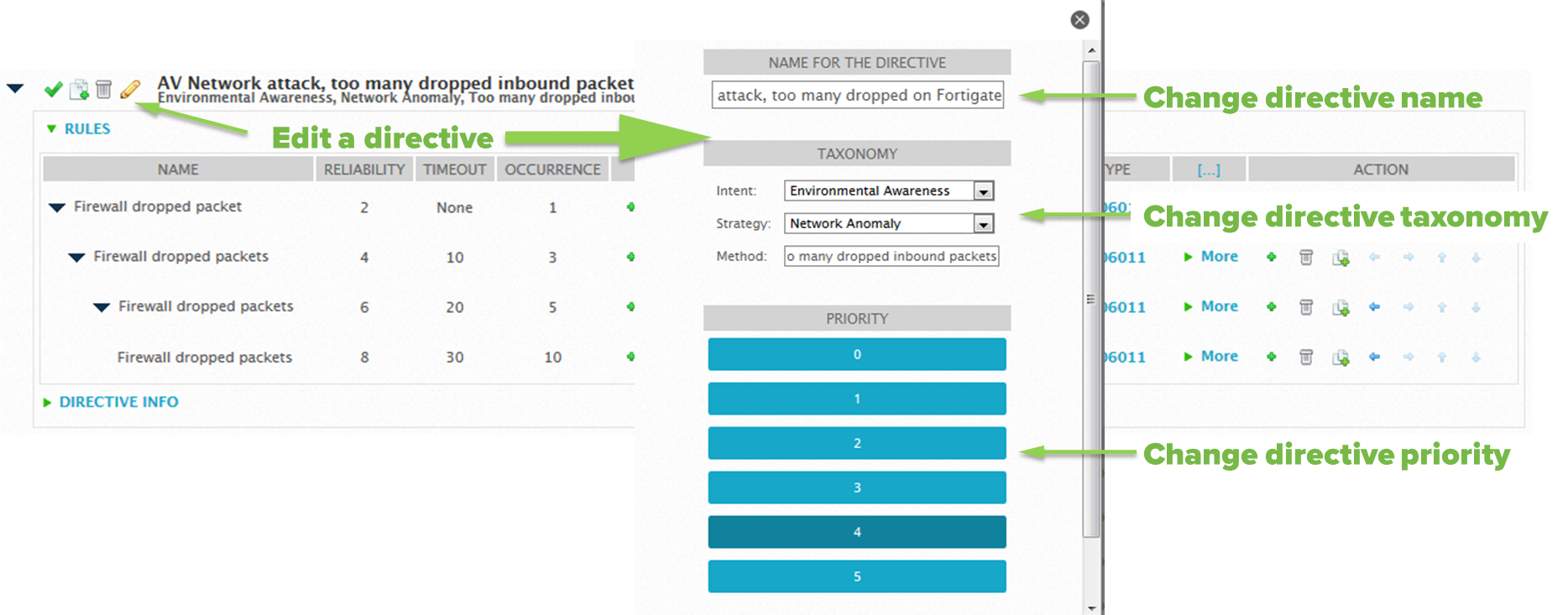The height and width of the screenshot is (615, 1568).
Task: Add a rule in the reliability 4 row
Action: pos(1272,257)
